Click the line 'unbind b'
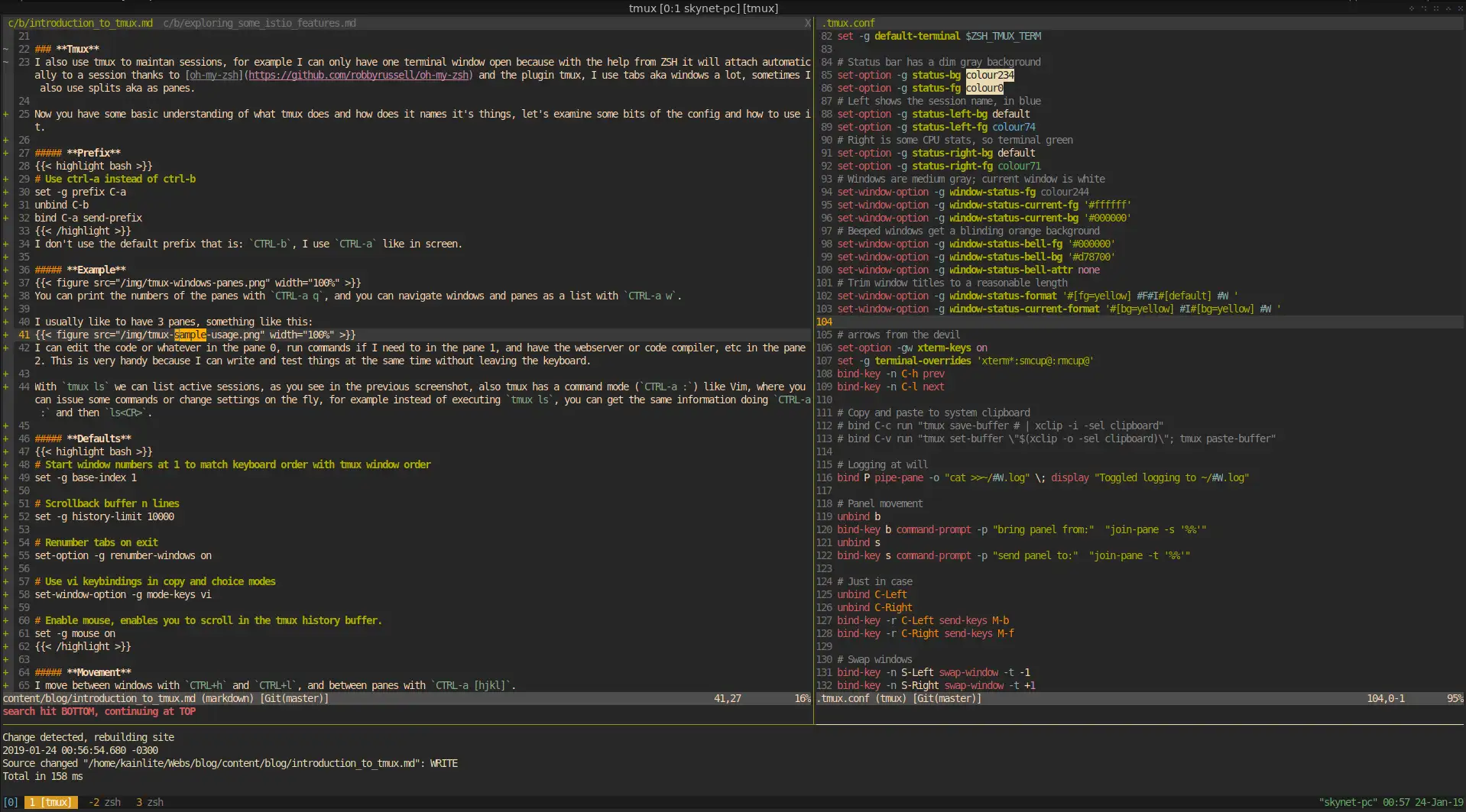 (859, 516)
